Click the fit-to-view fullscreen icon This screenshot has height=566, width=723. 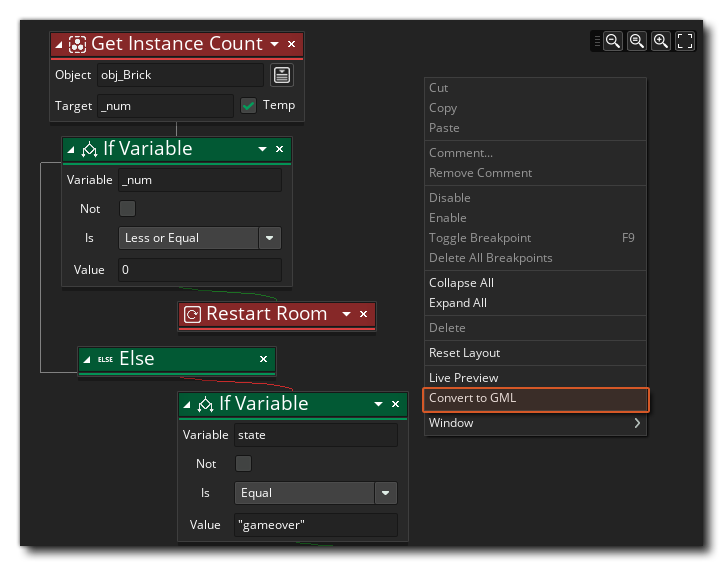click(x=685, y=41)
